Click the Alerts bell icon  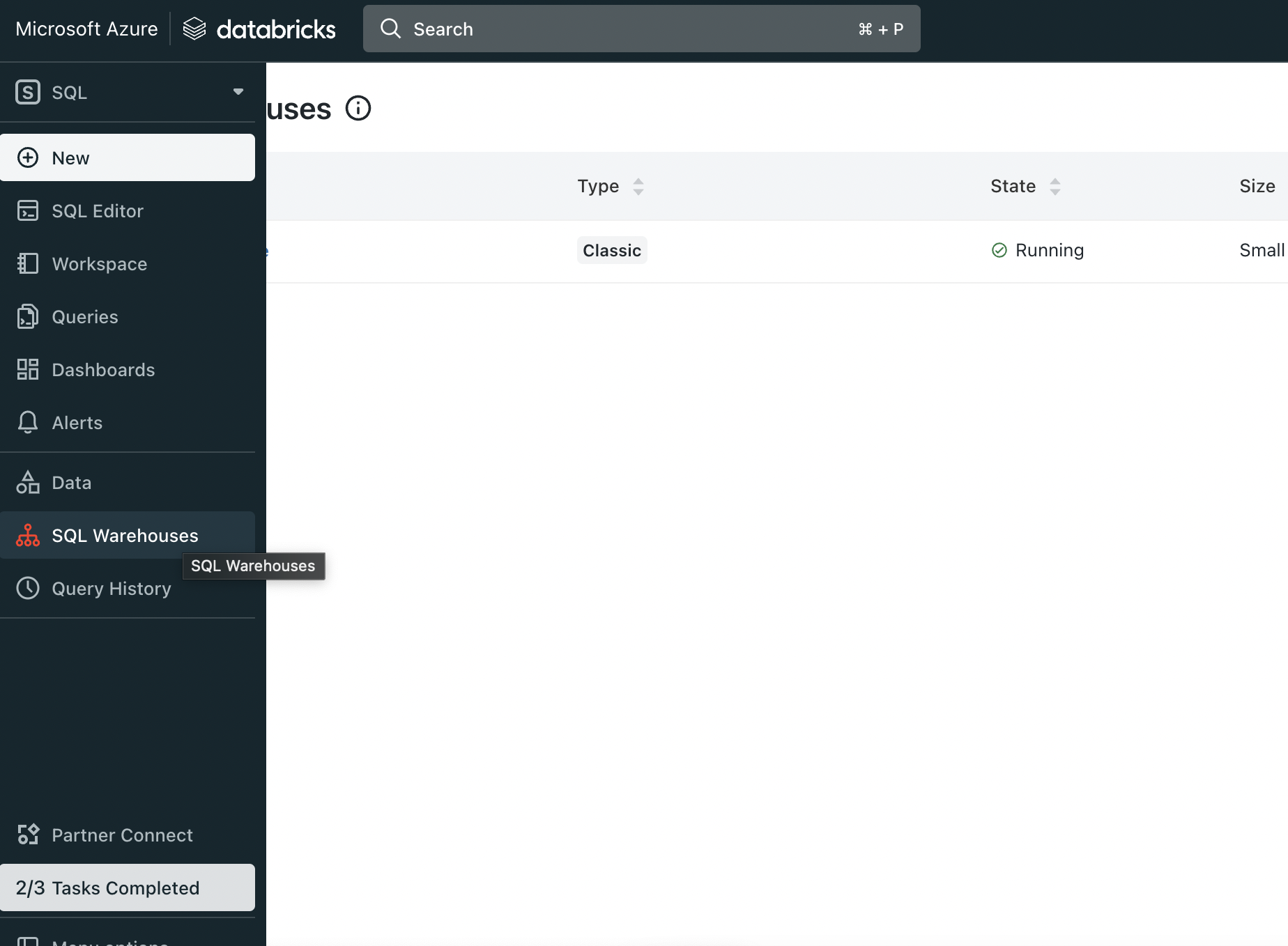coord(28,422)
